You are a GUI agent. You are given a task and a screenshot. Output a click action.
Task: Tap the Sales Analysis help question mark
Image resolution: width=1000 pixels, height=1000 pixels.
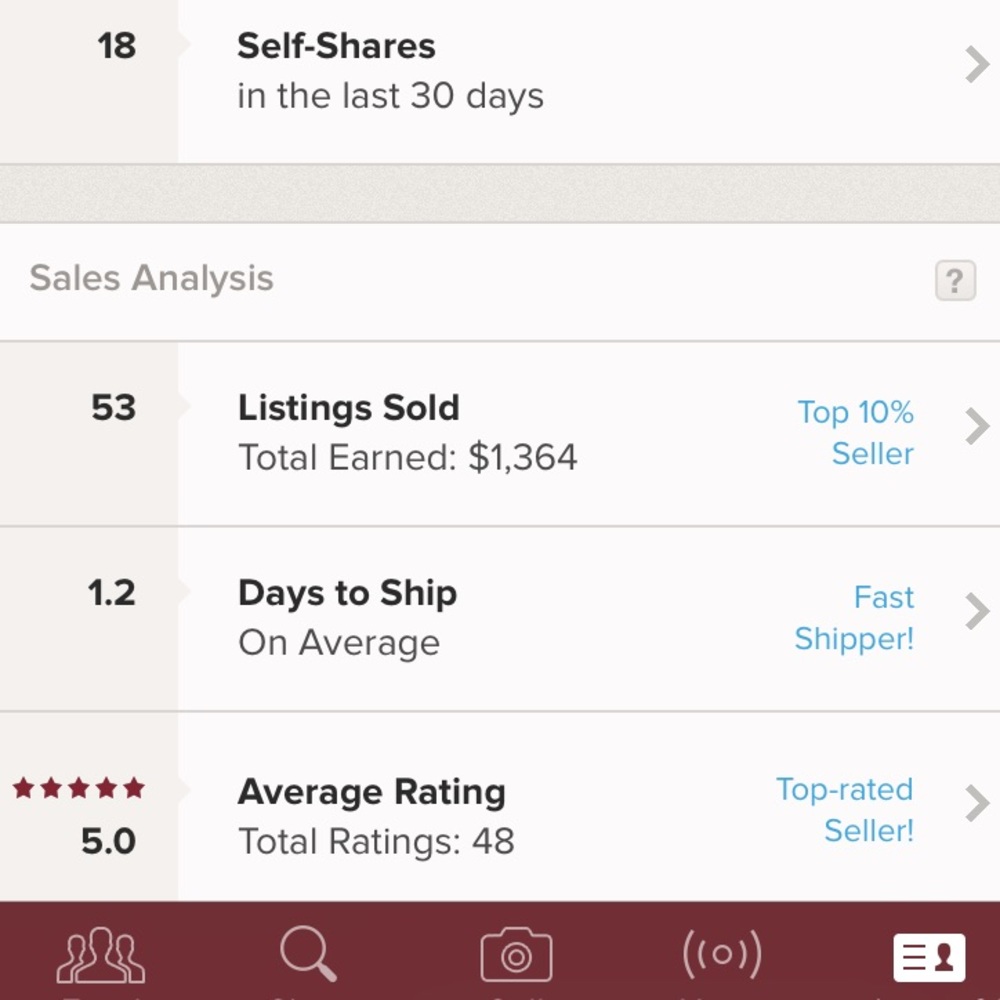pos(954,281)
